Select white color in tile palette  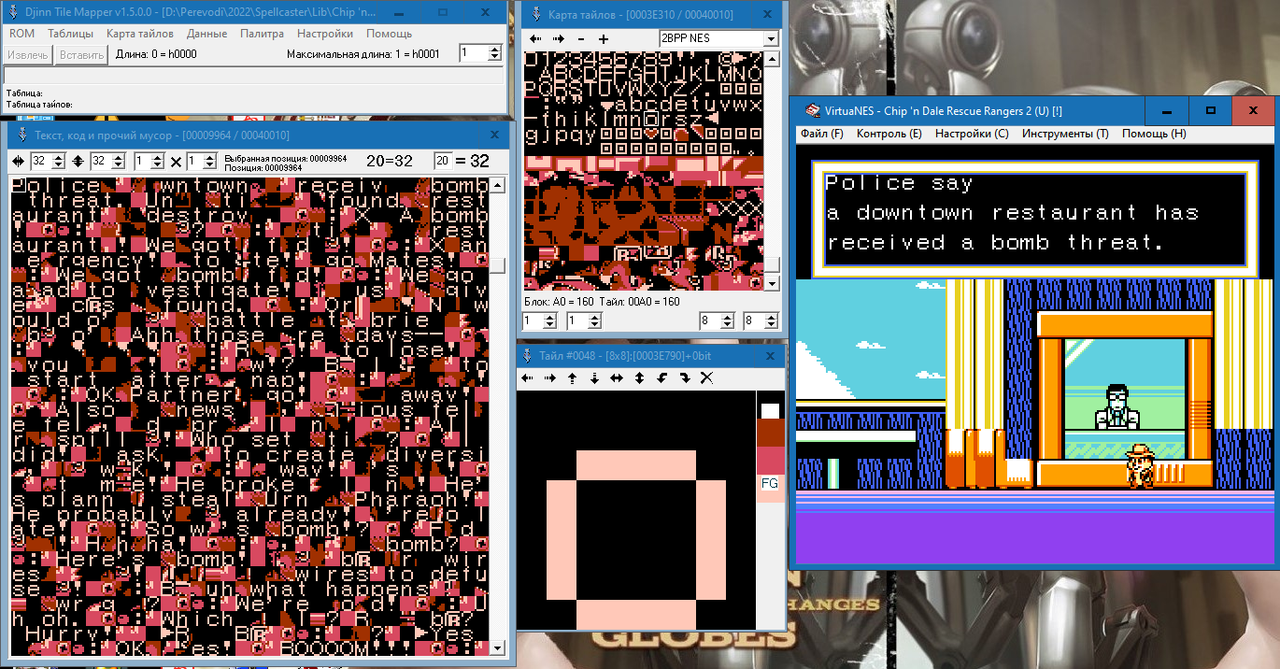click(770, 411)
